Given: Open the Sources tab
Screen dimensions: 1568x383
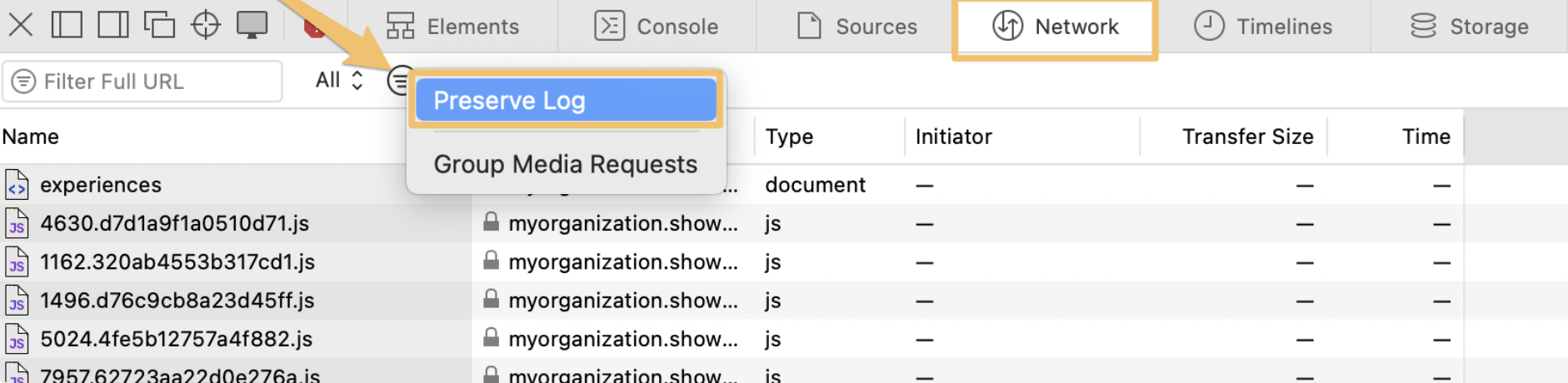Looking at the screenshot, I should 857,27.
